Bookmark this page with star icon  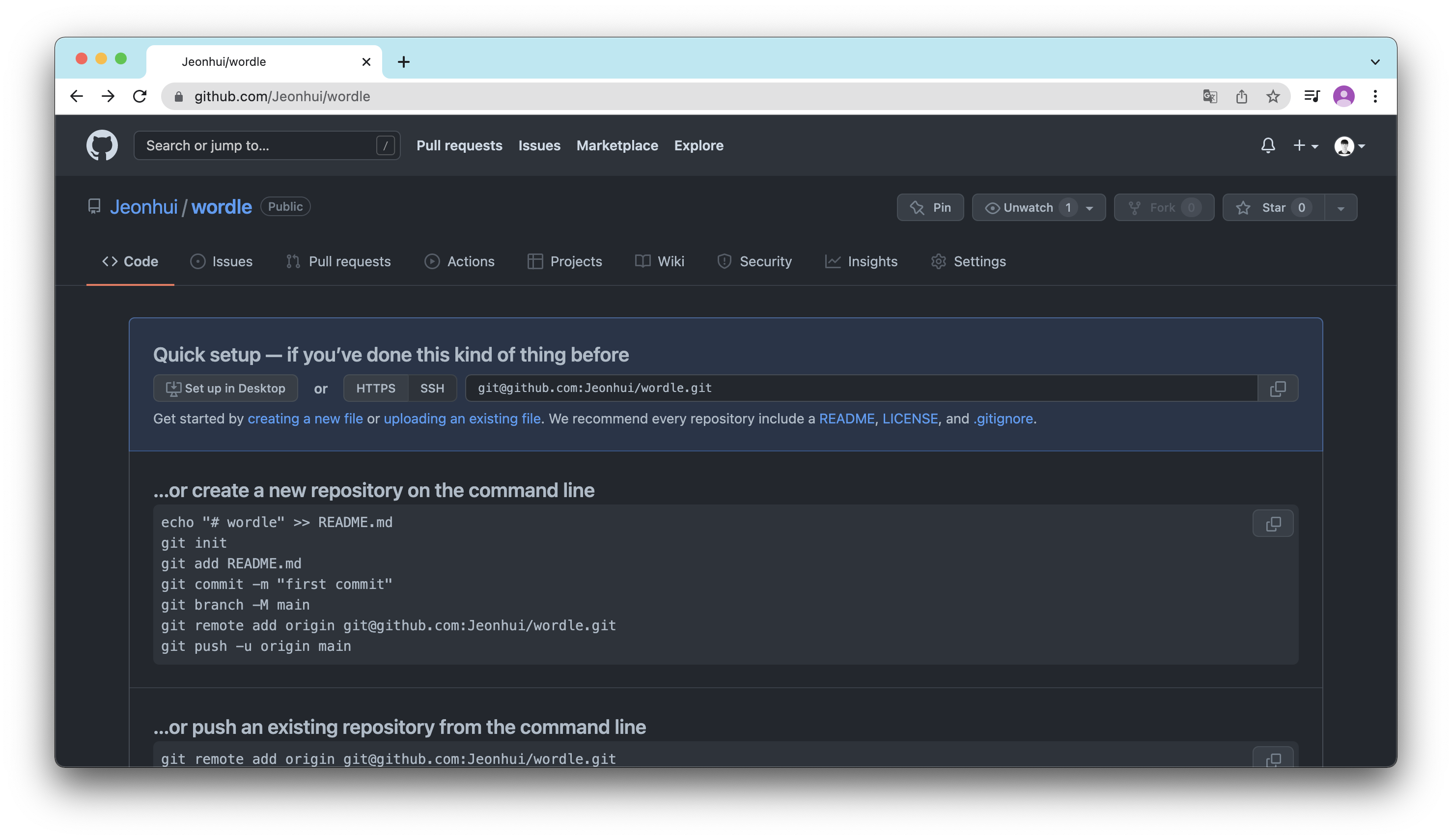click(1273, 96)
